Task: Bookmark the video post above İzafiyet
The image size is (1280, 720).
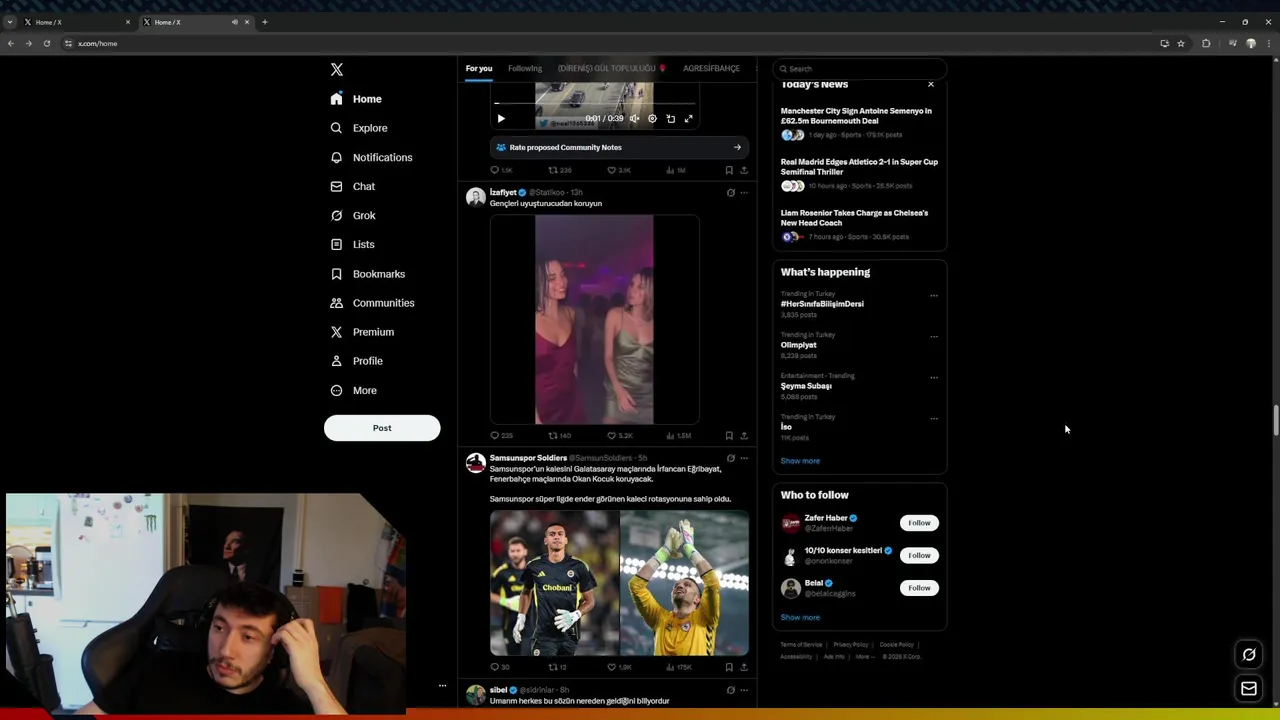Action: [x=729, y=170]
